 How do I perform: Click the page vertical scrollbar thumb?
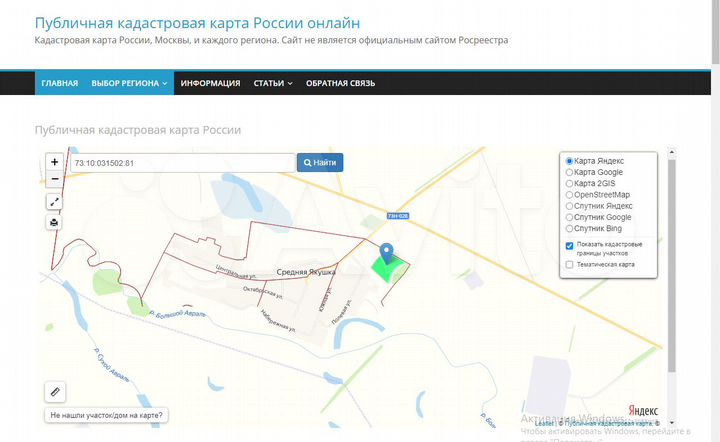coord(715,32)
